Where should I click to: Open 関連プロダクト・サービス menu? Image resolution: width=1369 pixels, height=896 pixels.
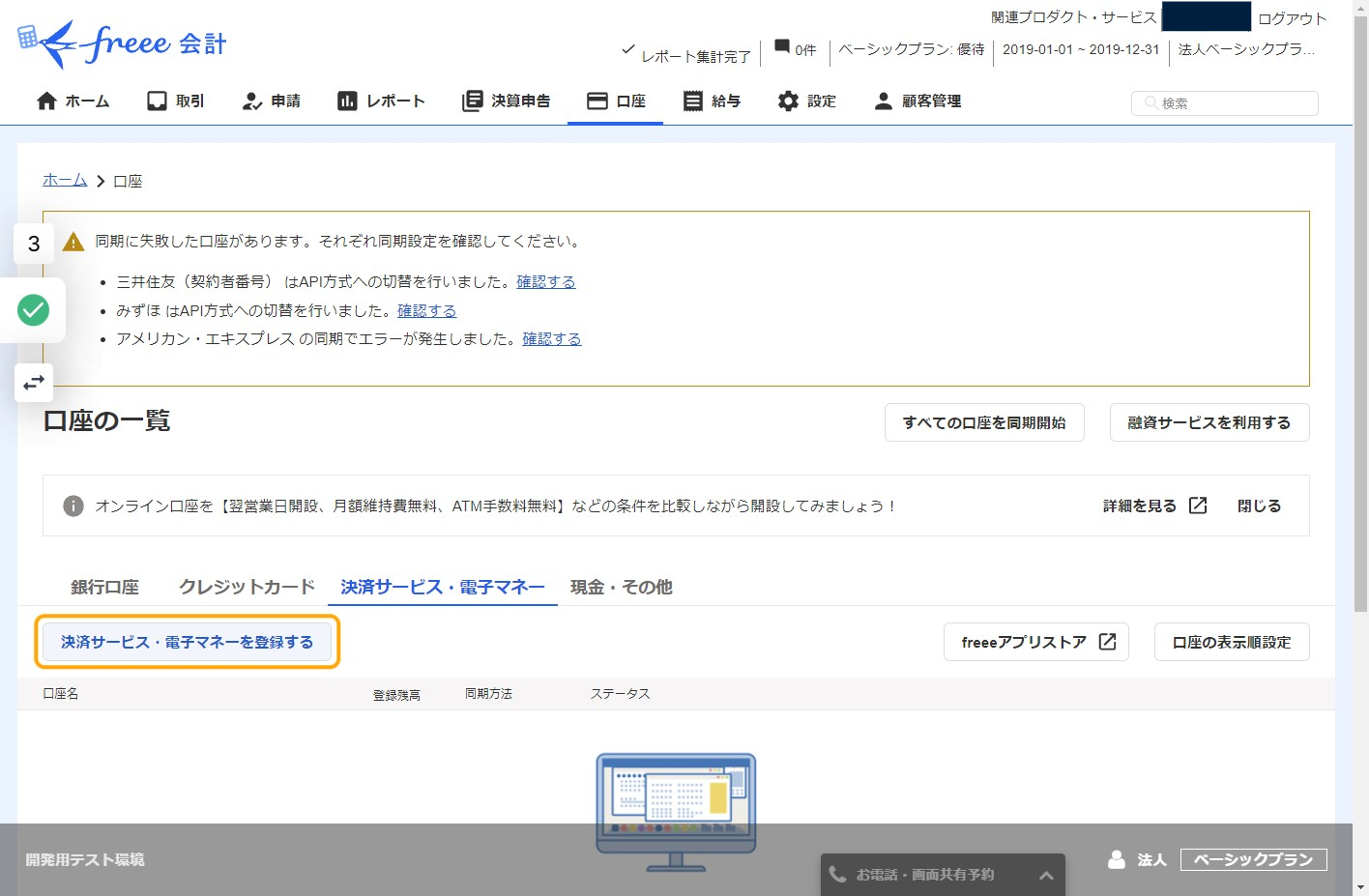point(1073,17)
